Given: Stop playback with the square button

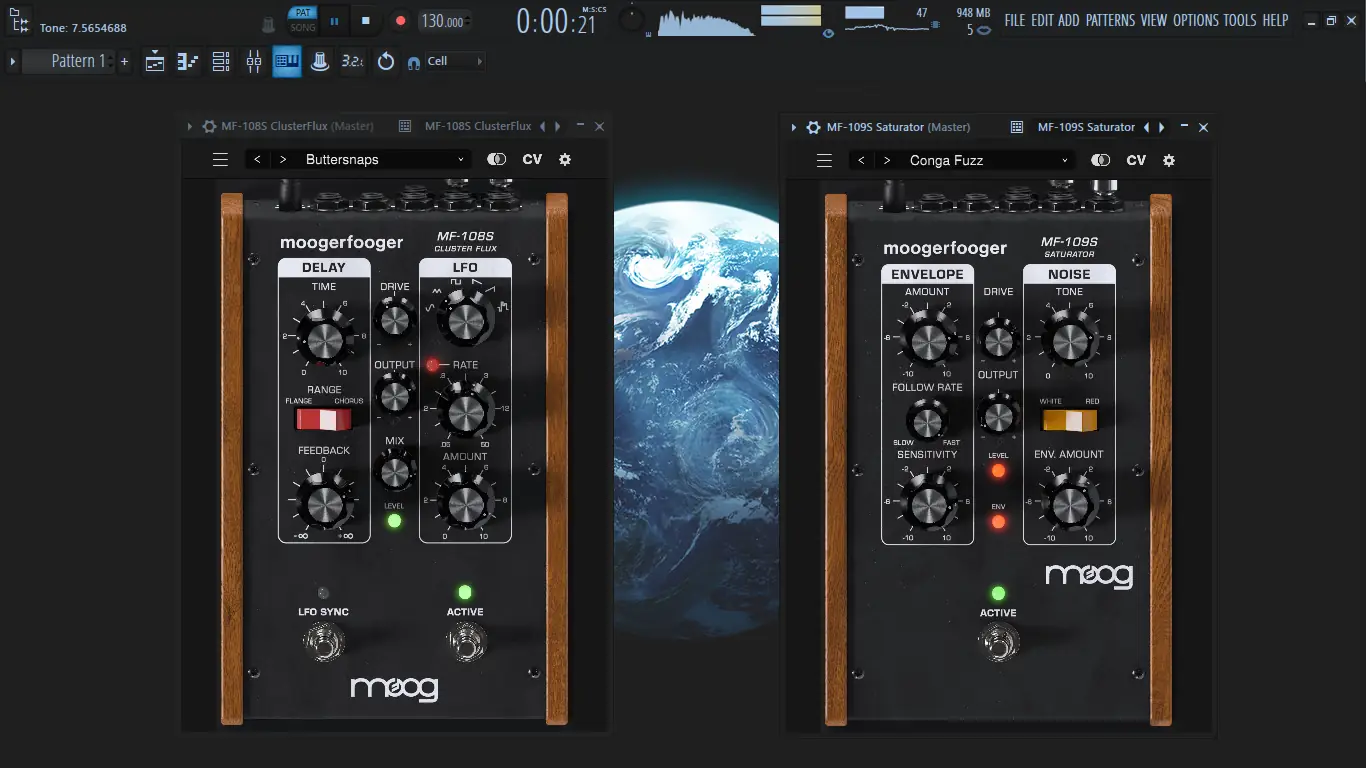Looking at the screenshot, I should [366, 20].
